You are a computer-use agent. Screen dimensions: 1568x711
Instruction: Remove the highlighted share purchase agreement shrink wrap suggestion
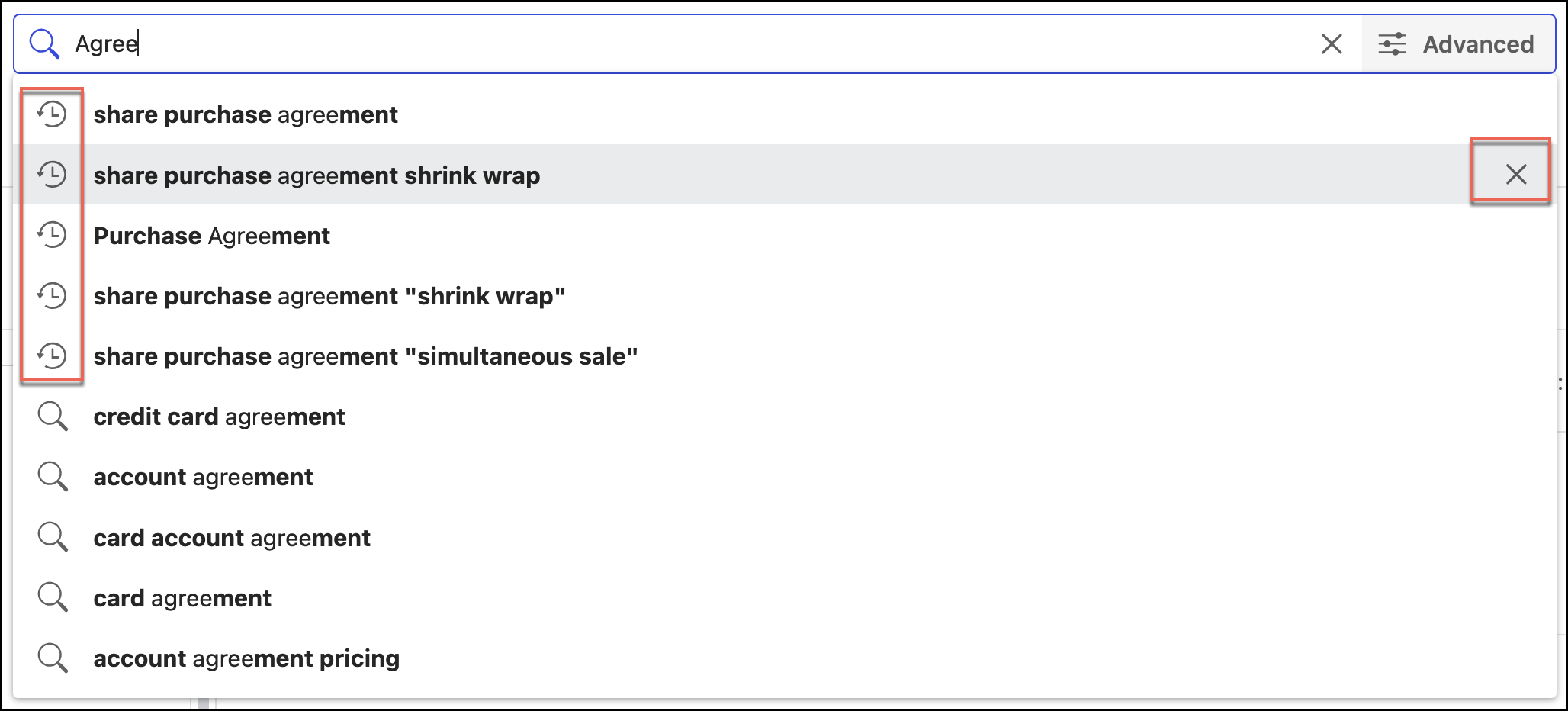[1515, 174]
